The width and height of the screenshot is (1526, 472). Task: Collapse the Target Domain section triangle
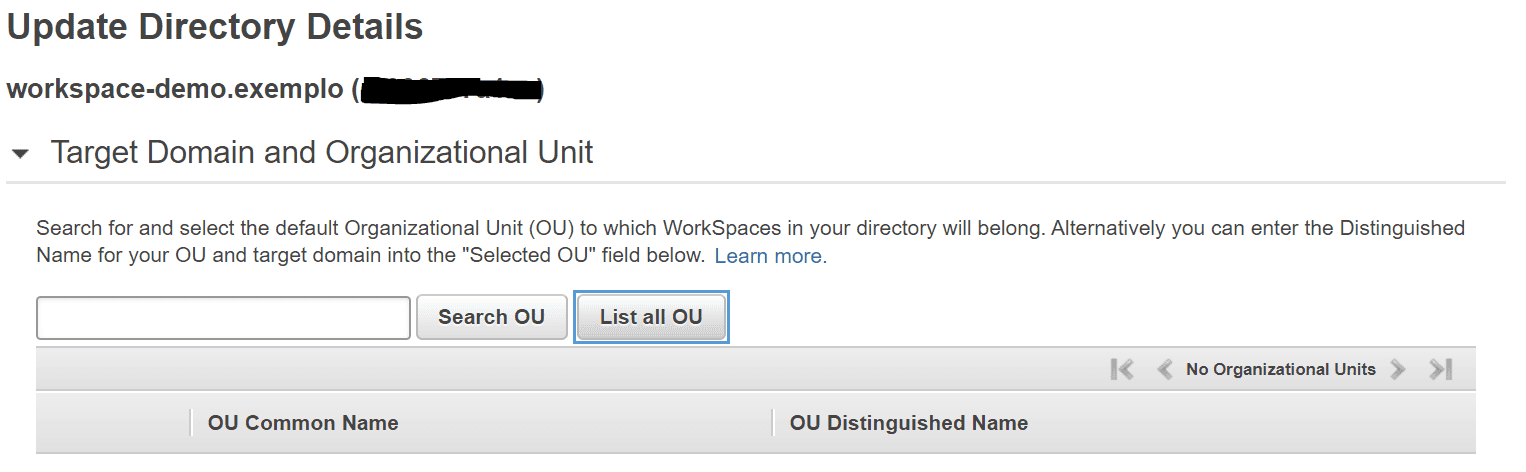pos(19,154)
